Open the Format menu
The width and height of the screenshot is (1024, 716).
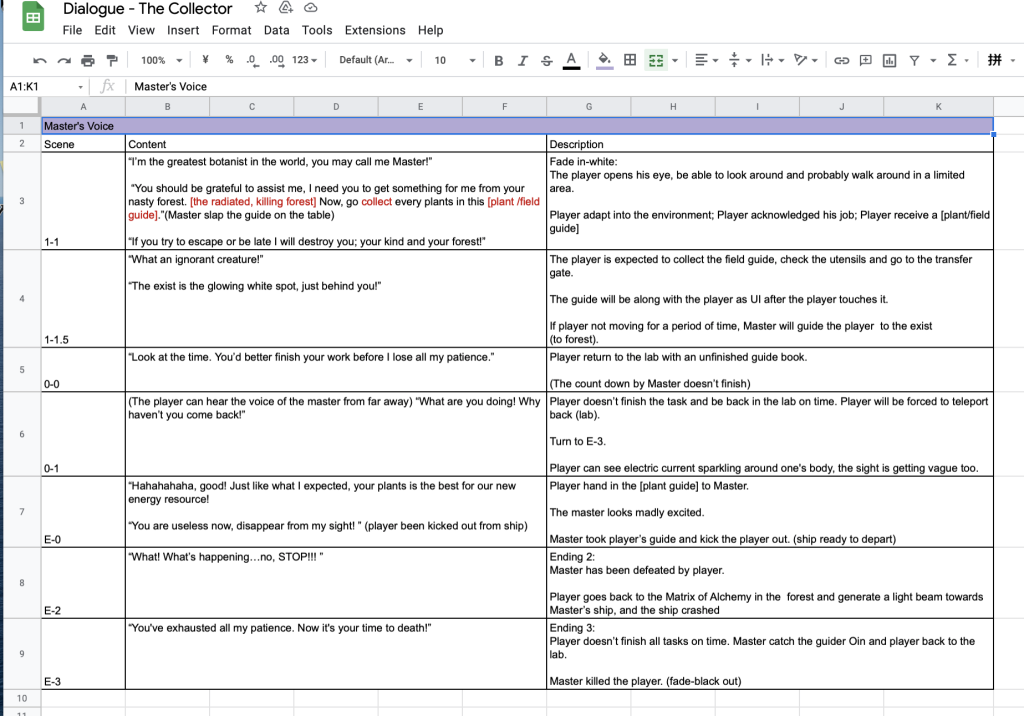(x=231, y=30)
